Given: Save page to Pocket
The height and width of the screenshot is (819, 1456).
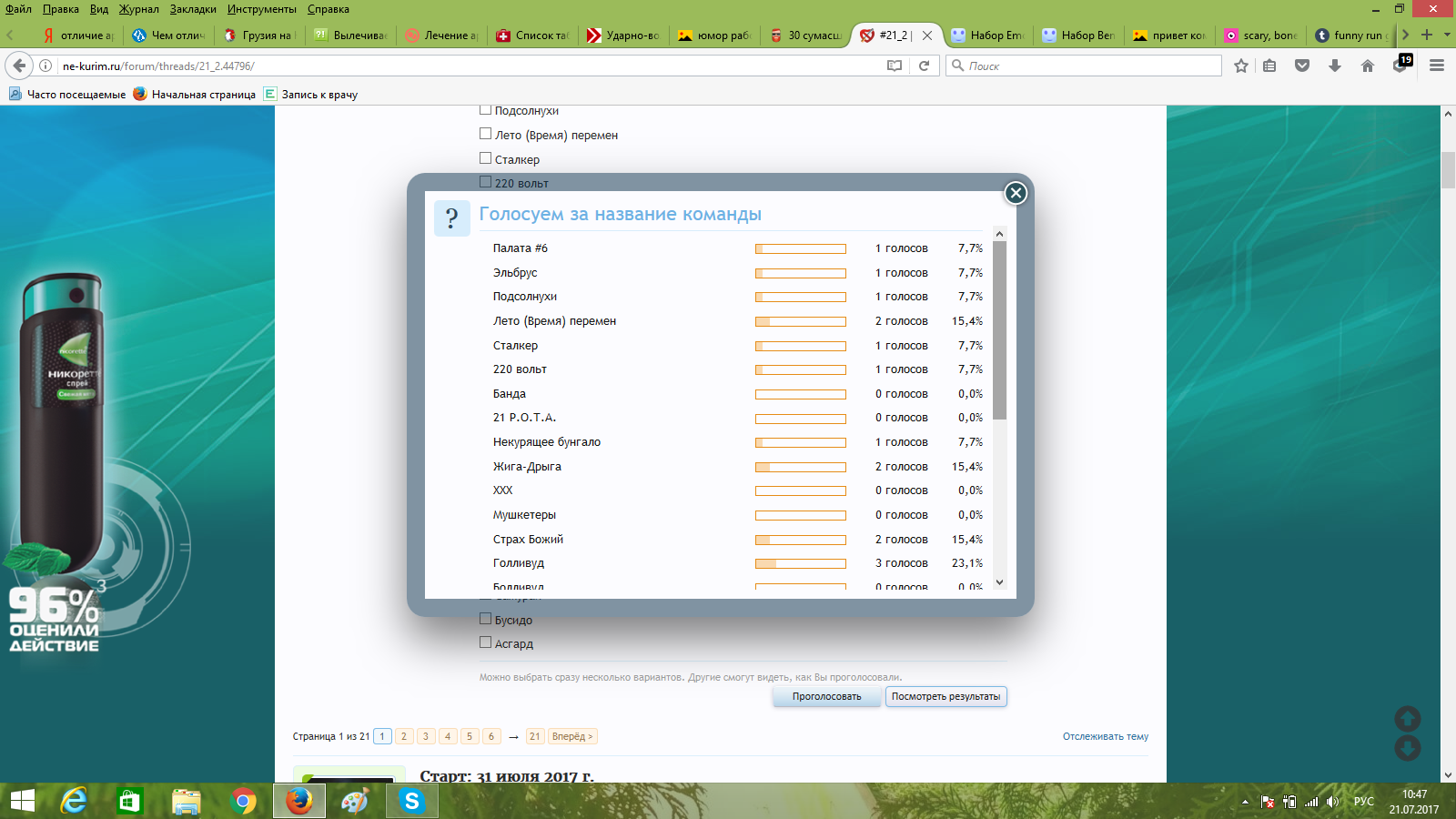Looking at the screenshot, I should 1302,66.
